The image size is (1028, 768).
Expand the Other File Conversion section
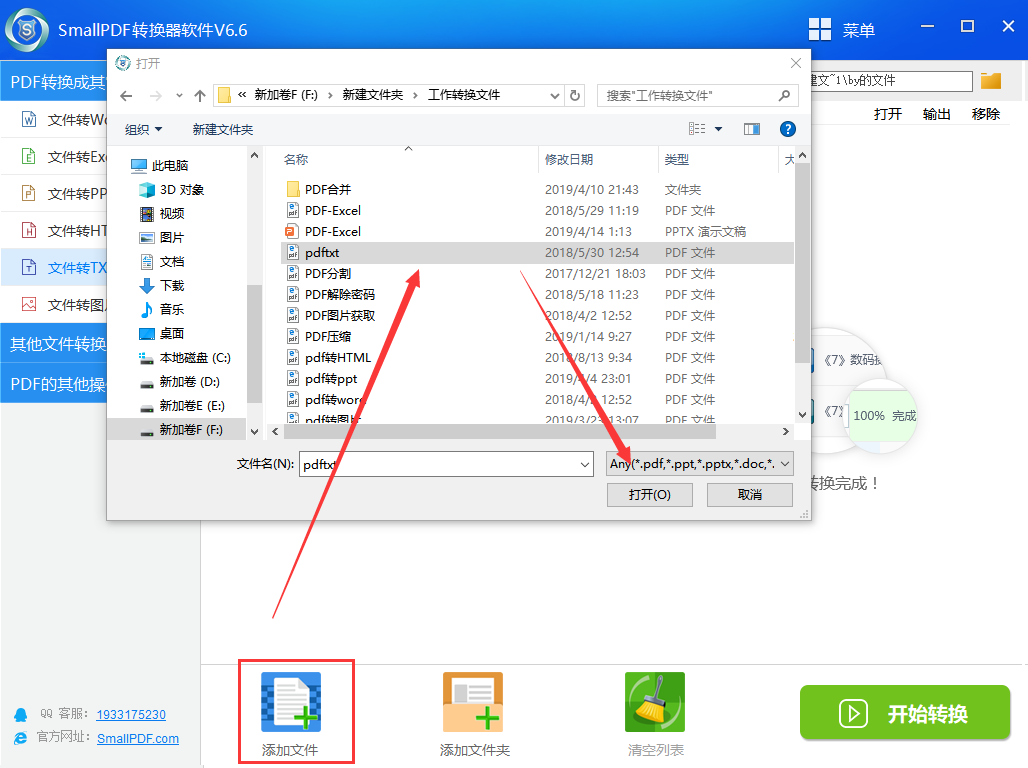click(x=54, y=344)
